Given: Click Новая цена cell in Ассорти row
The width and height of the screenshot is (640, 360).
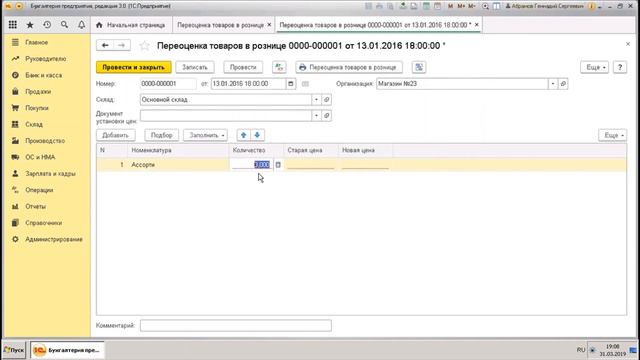Looking at the screenshot, I should click(365, 165).
